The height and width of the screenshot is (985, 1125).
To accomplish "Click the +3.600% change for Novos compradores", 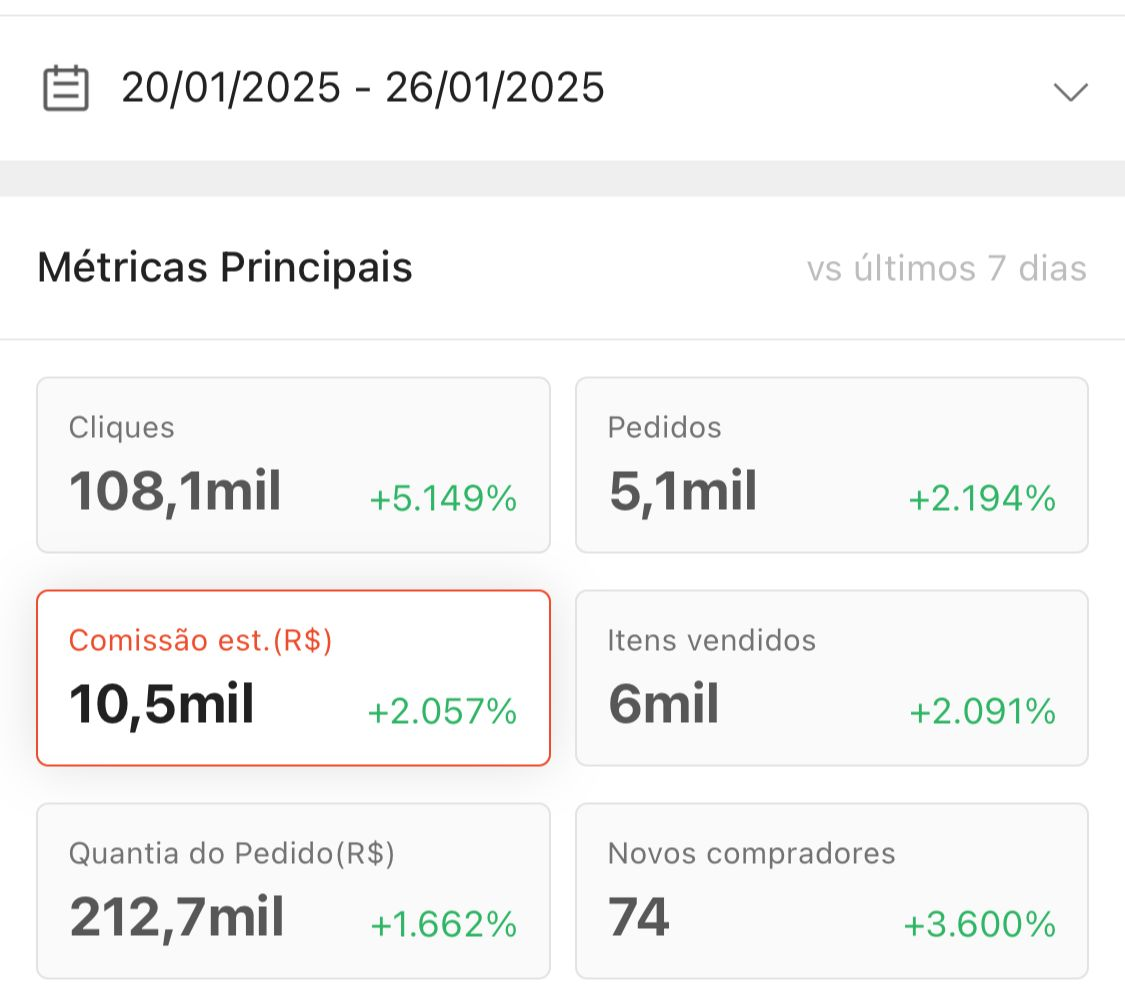I will (x=979, y=924).
